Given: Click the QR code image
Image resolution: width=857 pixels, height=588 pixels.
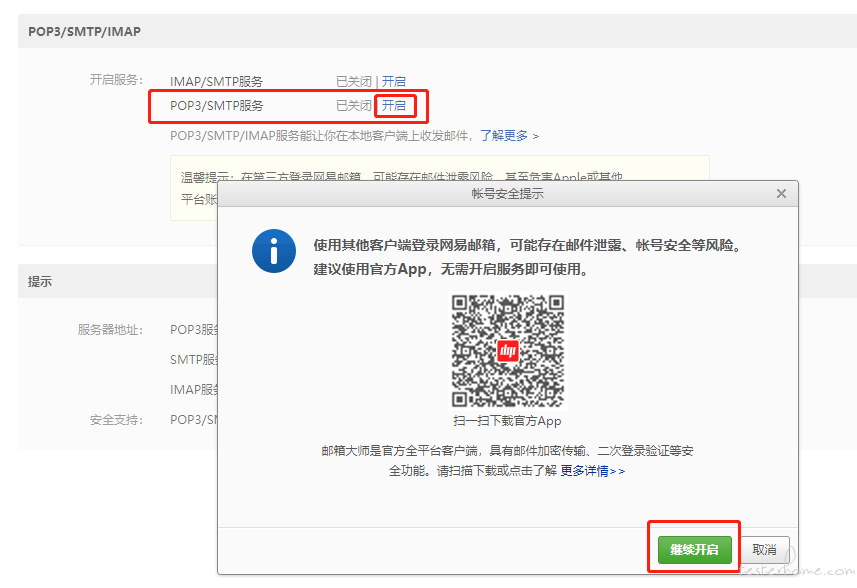Looking at the screenshot, I should 508,351.
